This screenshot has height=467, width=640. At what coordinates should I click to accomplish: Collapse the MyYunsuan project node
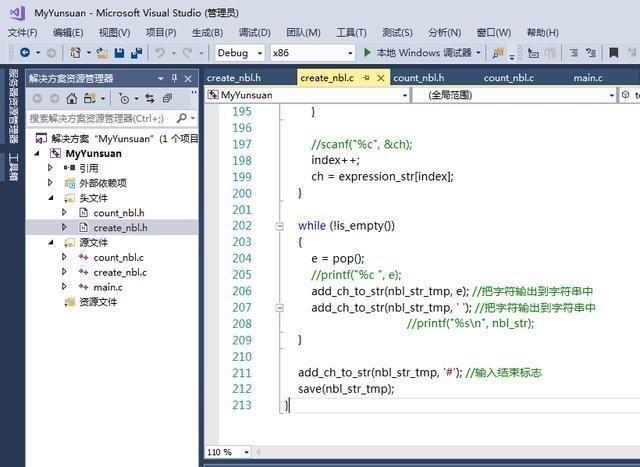[37, 153]
